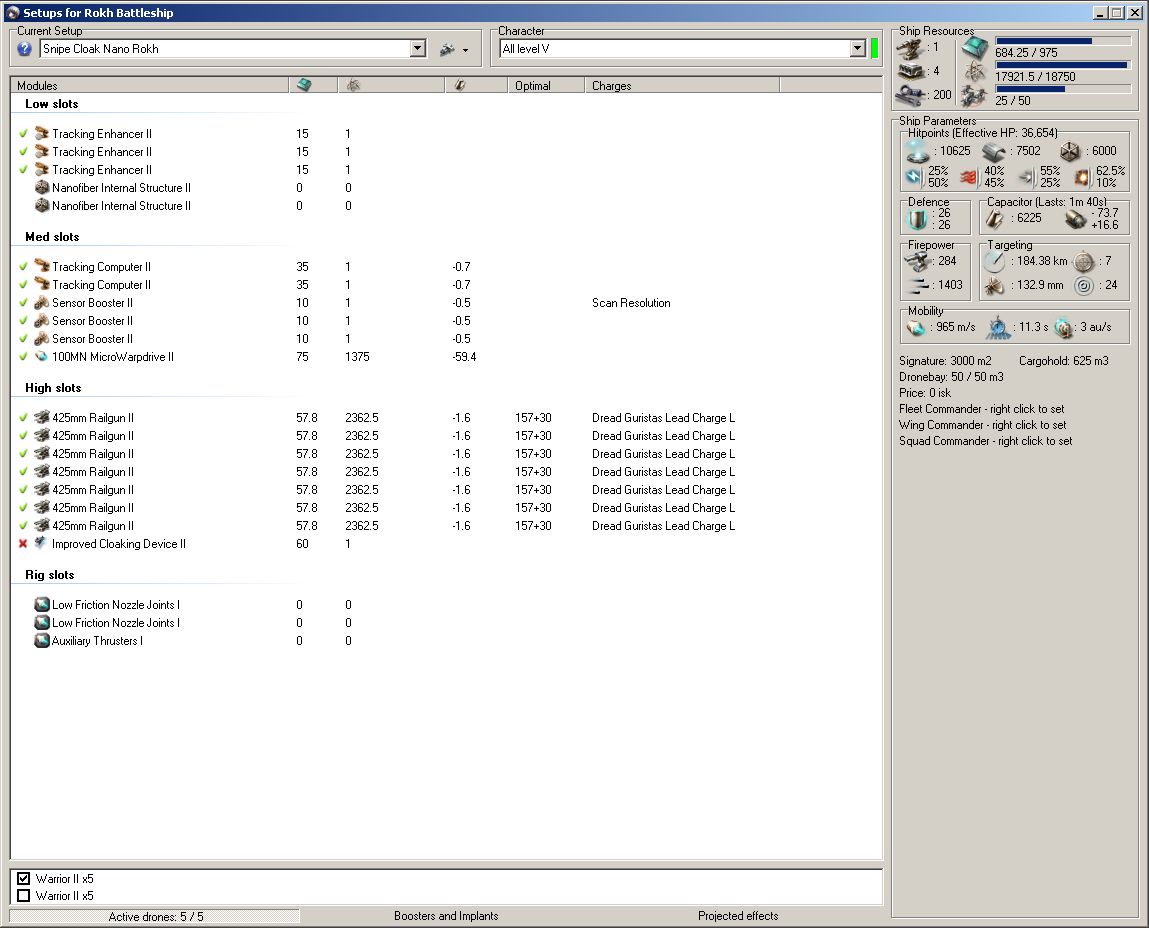Toggle the 100MN MicroWarpdrive II active checkmark
The height and width of the screenshot is (928, 1149).
(23, 356)
